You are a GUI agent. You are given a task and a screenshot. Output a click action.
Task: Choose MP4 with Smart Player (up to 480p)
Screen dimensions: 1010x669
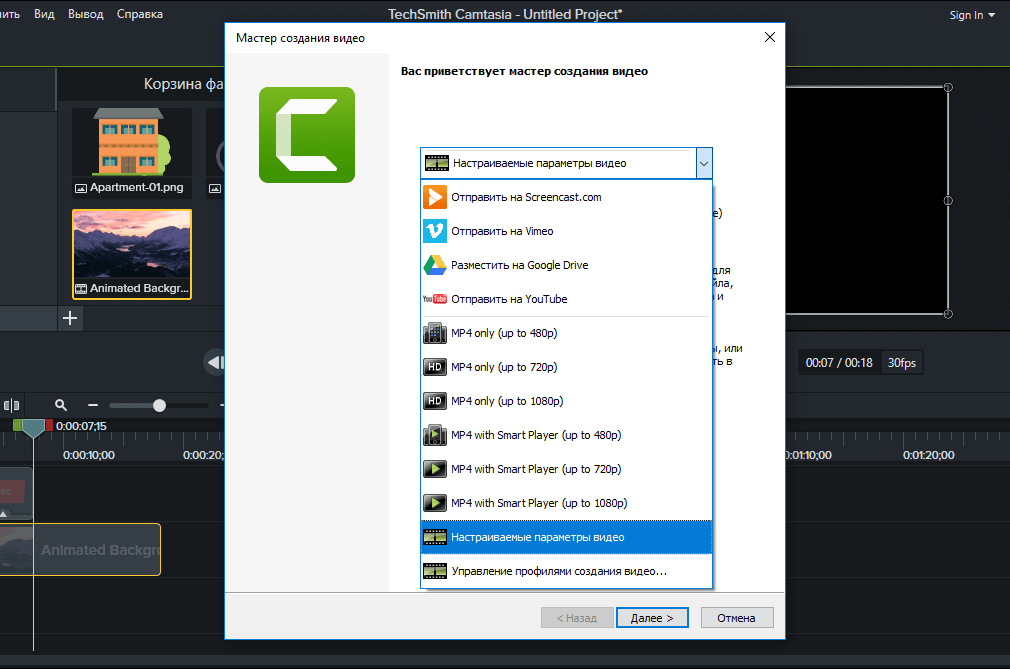pos(566,435)
